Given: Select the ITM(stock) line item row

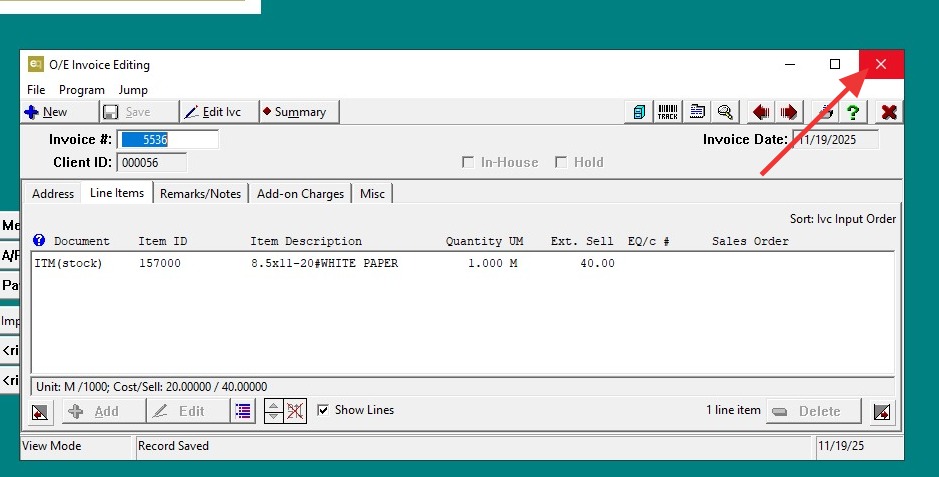Looking at the screenshot, I should pos(462,263).
